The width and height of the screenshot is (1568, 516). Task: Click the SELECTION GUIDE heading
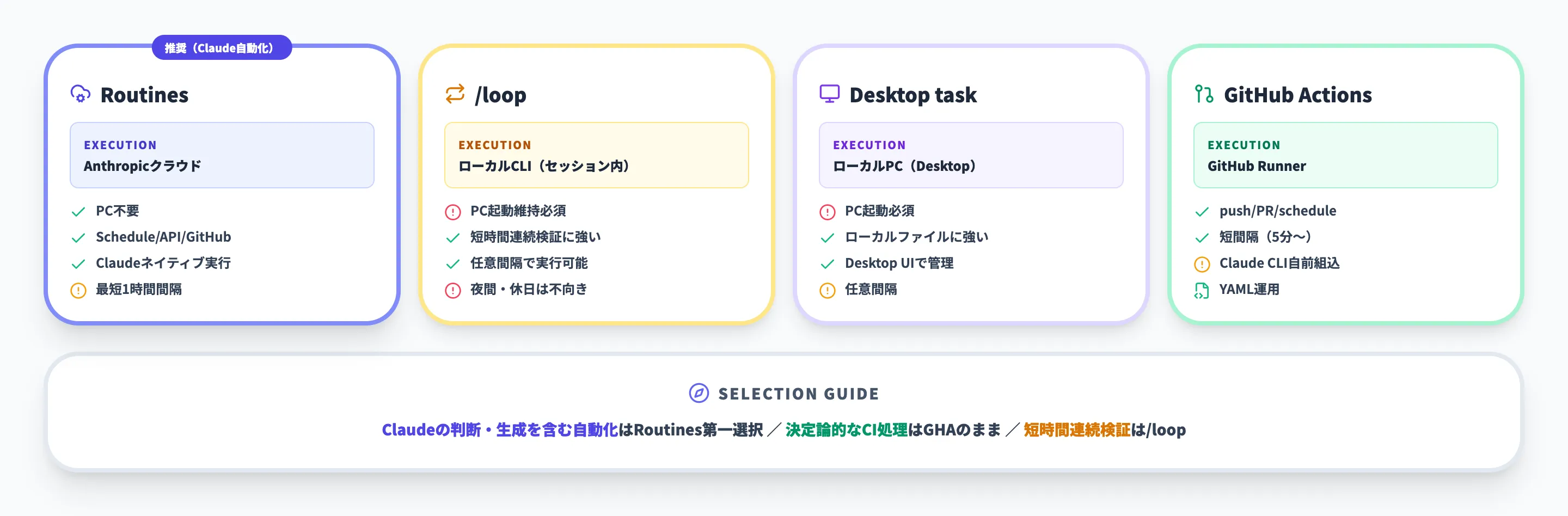click(x=799, y=394)
